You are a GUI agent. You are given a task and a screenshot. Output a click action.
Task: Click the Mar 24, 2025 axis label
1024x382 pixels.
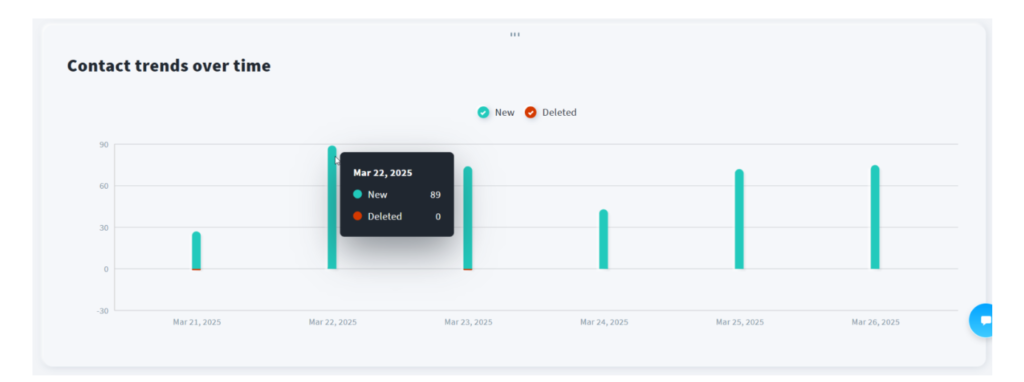pyautogui.click(x=604, y=322)
